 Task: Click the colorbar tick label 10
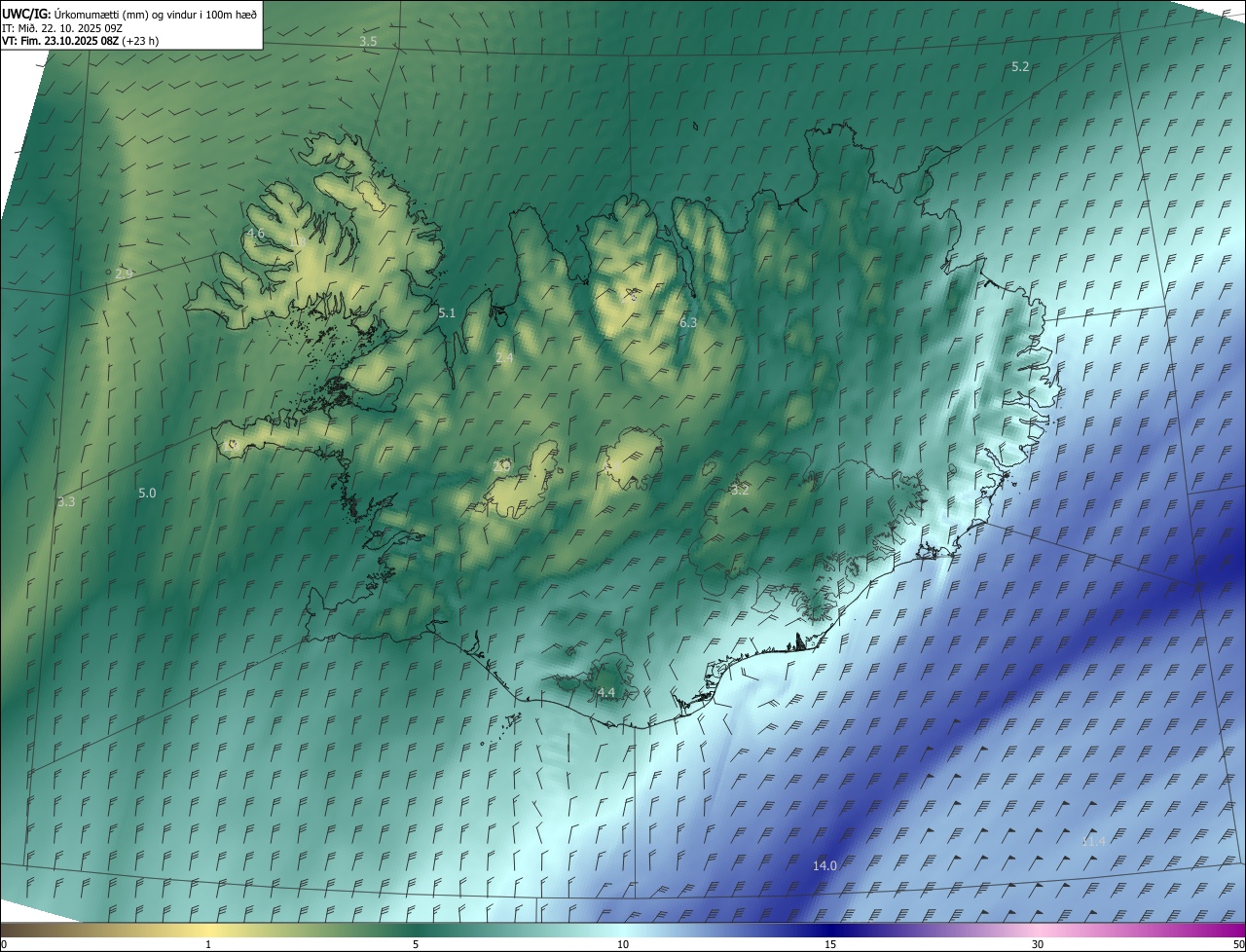(623, 945)
